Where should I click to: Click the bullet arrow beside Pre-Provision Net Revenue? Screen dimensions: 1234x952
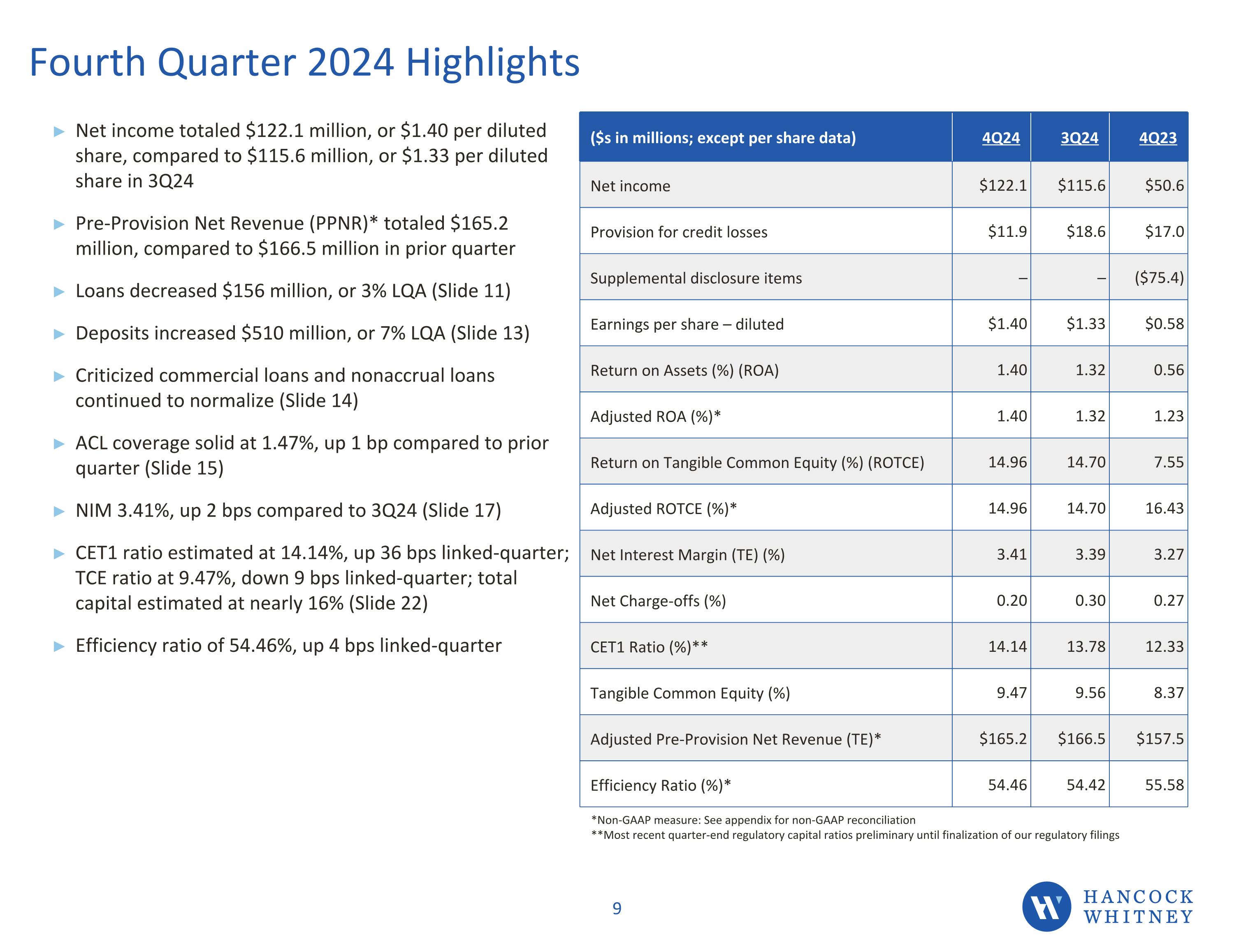click(x=59, y=224)
